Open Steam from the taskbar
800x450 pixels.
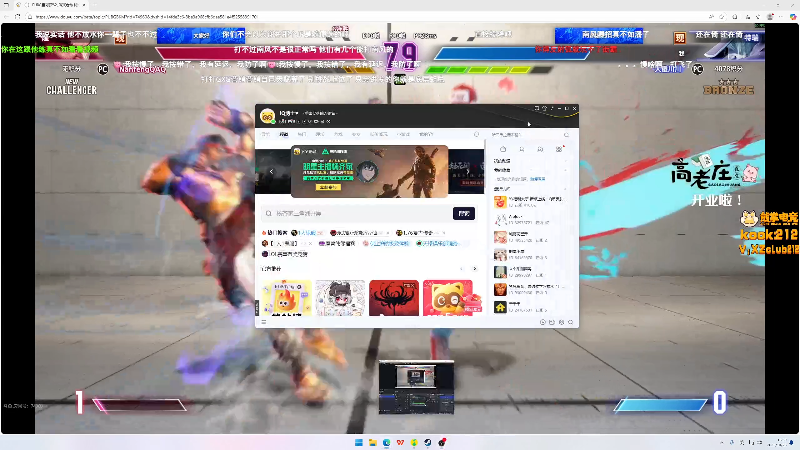pos(428,442)
